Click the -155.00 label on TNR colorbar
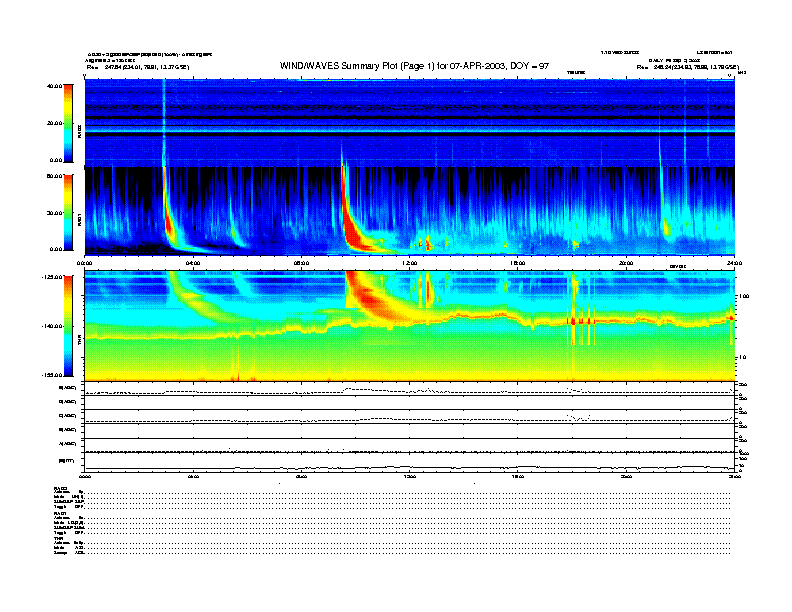 (53, 375)
